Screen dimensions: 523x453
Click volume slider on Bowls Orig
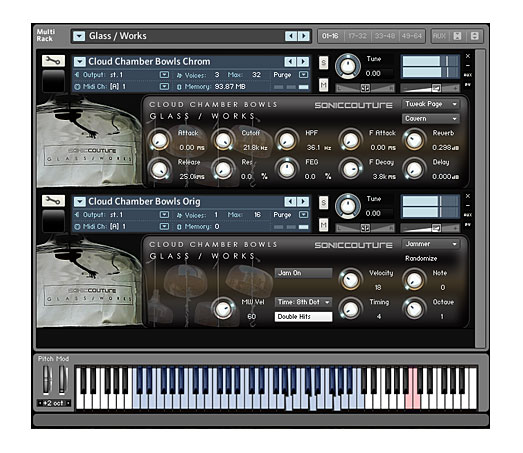430,228
